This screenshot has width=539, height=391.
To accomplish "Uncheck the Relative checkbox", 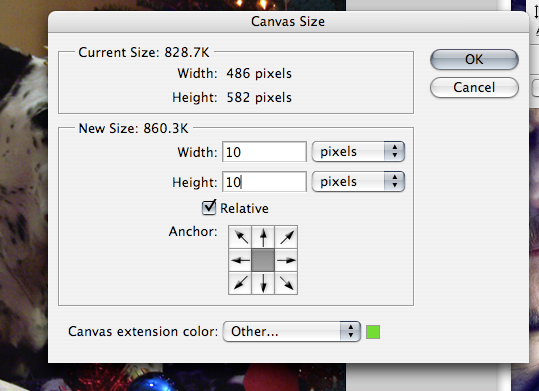I will [x=209, y=208].
